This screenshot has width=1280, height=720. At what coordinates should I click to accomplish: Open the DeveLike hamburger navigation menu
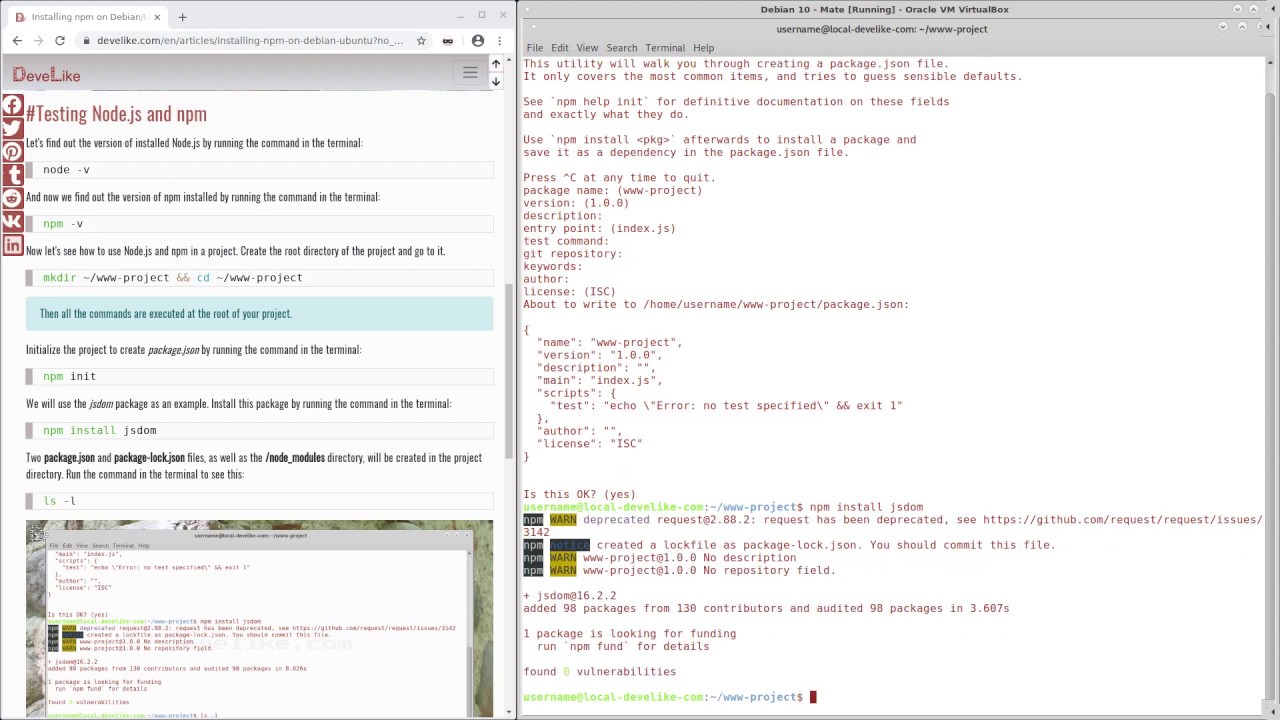(470, 72)
